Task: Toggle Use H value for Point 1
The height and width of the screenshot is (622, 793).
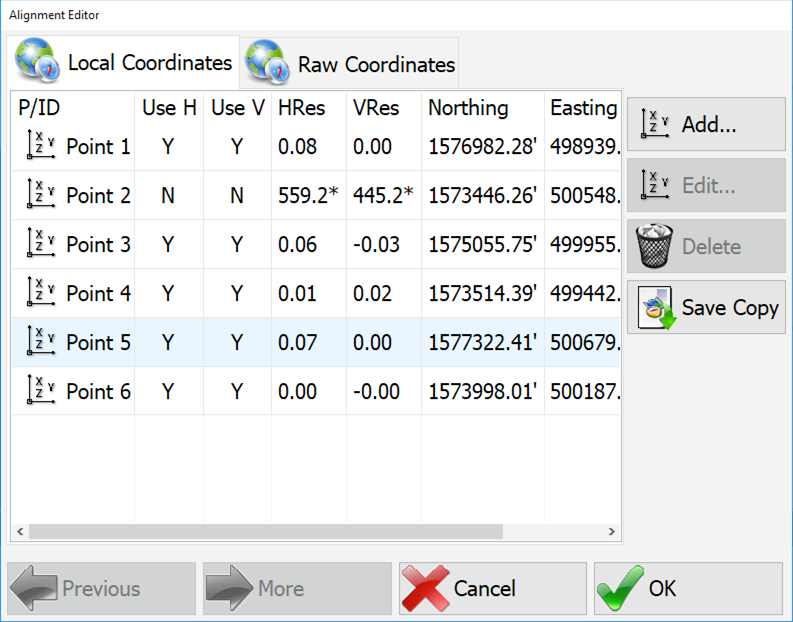Action: (x=168, y=147)
